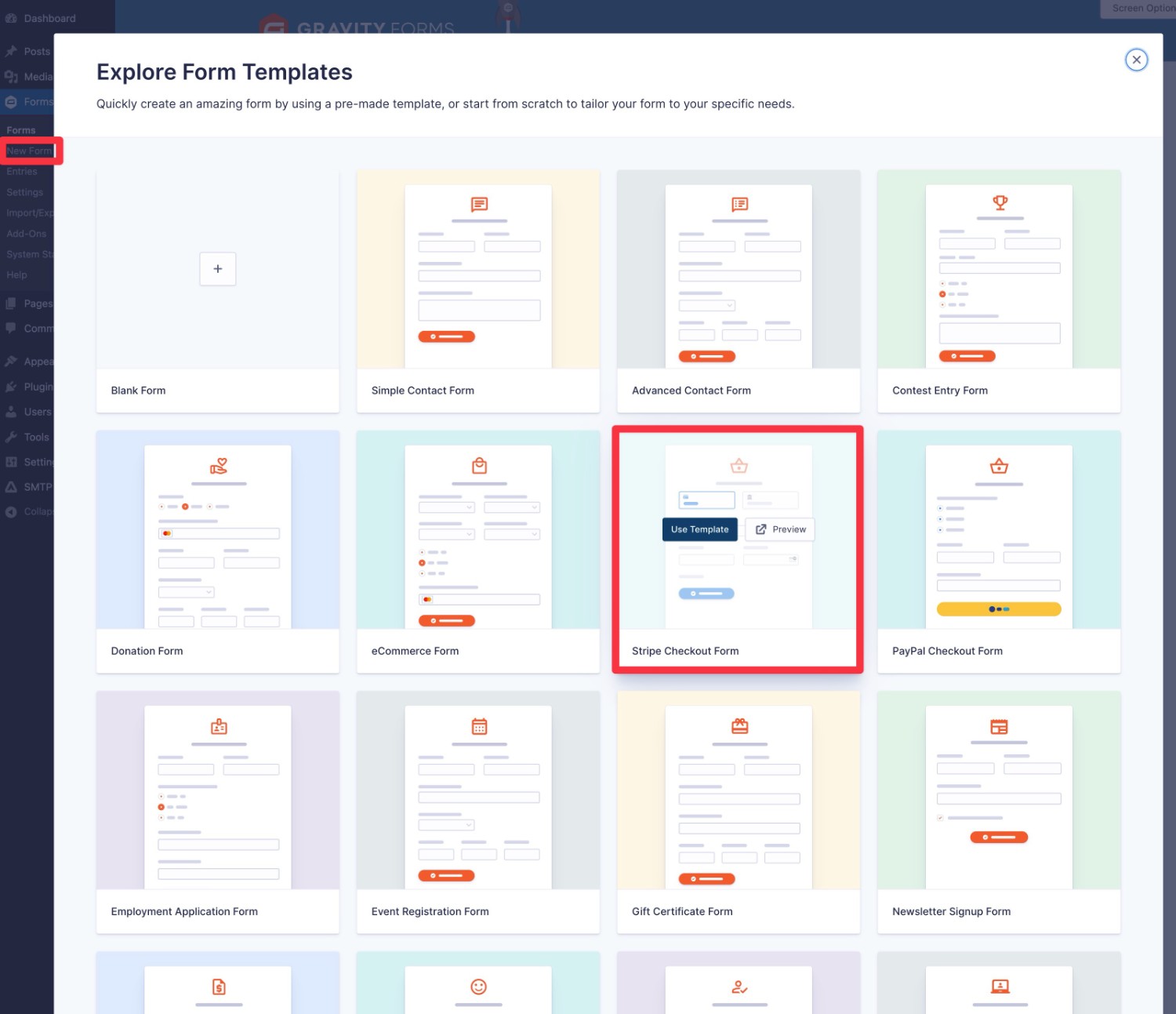The height and width of the screenshot is (1014, 1176).
Task: Click the list icon on Advanced Contact Form
Action: pos(739,205)
